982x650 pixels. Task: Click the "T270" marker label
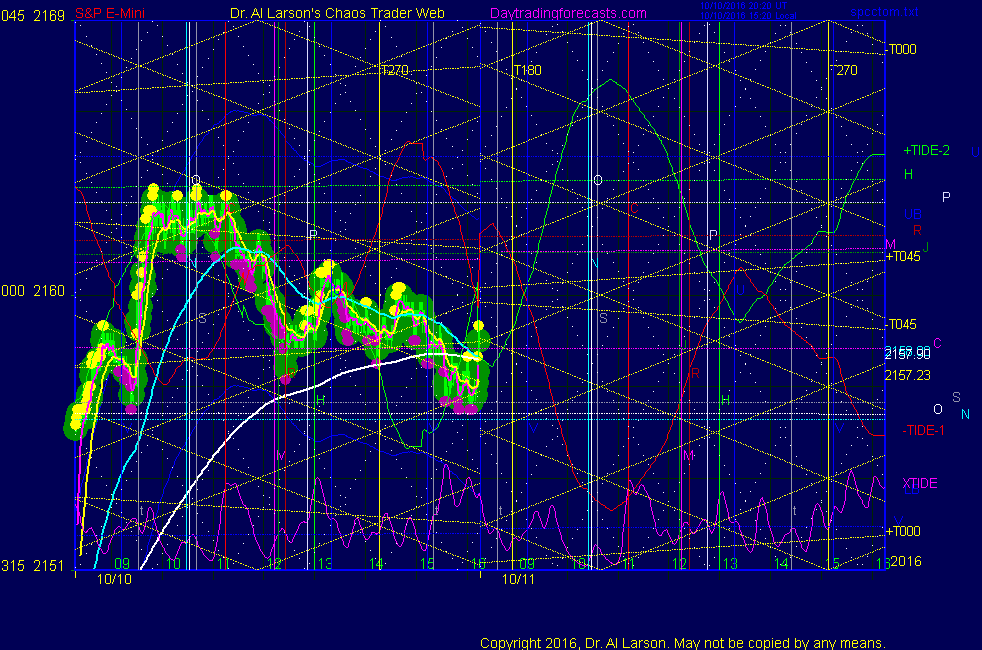(395, 70)
